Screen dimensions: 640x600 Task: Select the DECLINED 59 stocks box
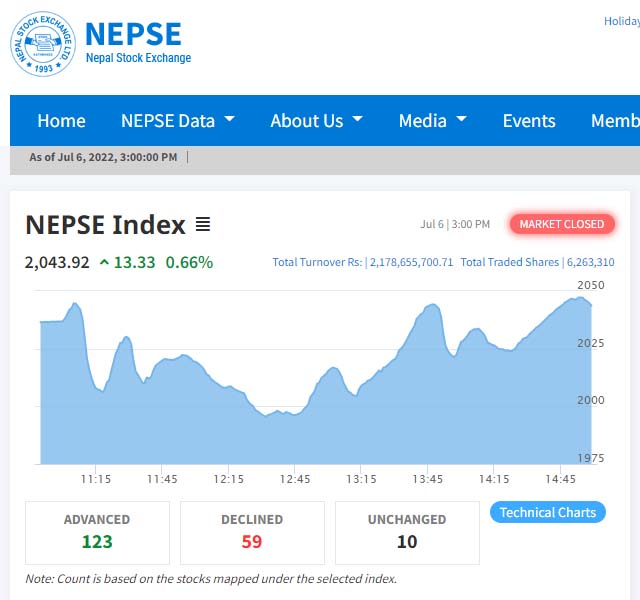click(x=252, y=532)
